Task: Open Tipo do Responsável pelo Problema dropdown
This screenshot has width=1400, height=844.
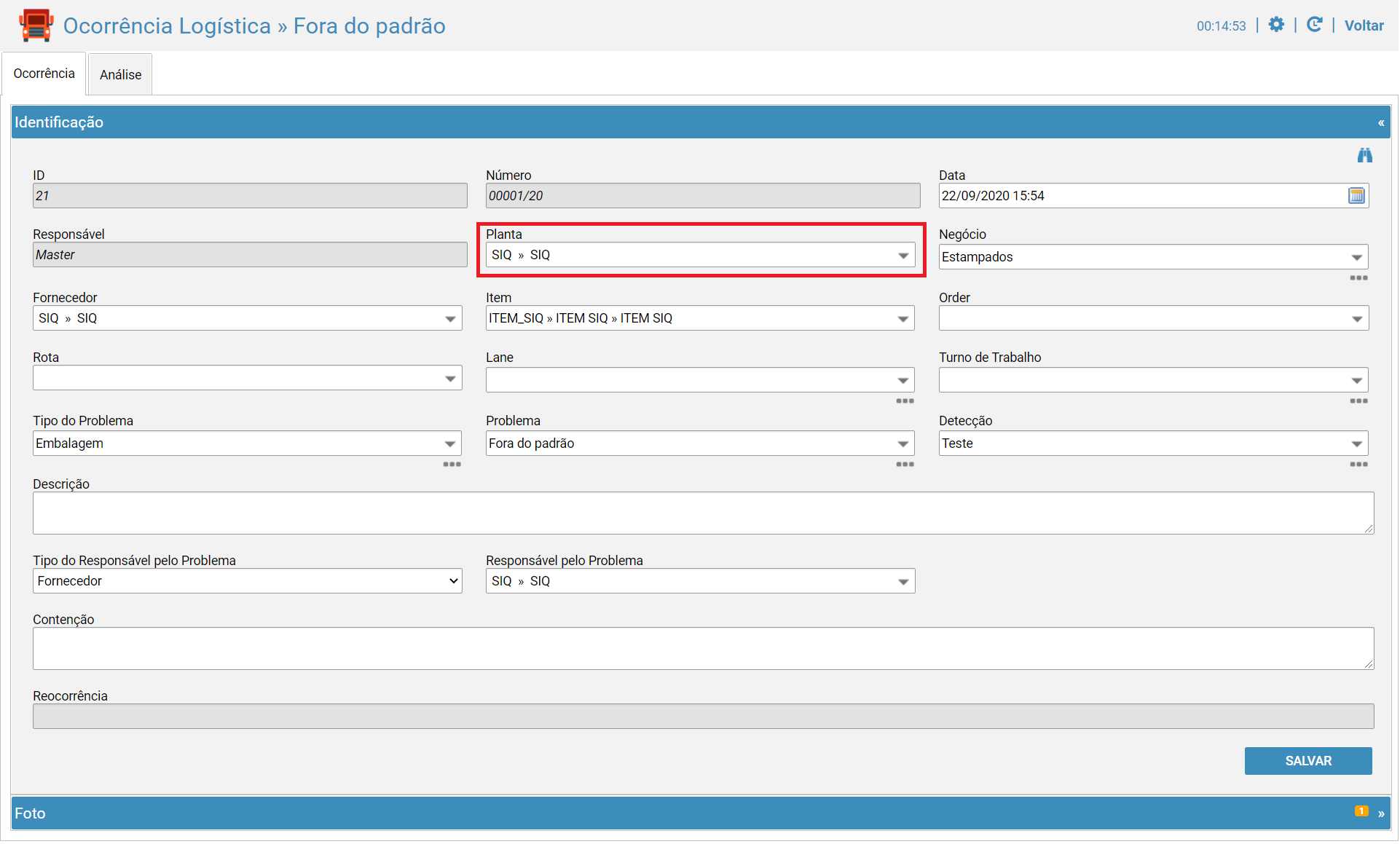Action: 248,581
